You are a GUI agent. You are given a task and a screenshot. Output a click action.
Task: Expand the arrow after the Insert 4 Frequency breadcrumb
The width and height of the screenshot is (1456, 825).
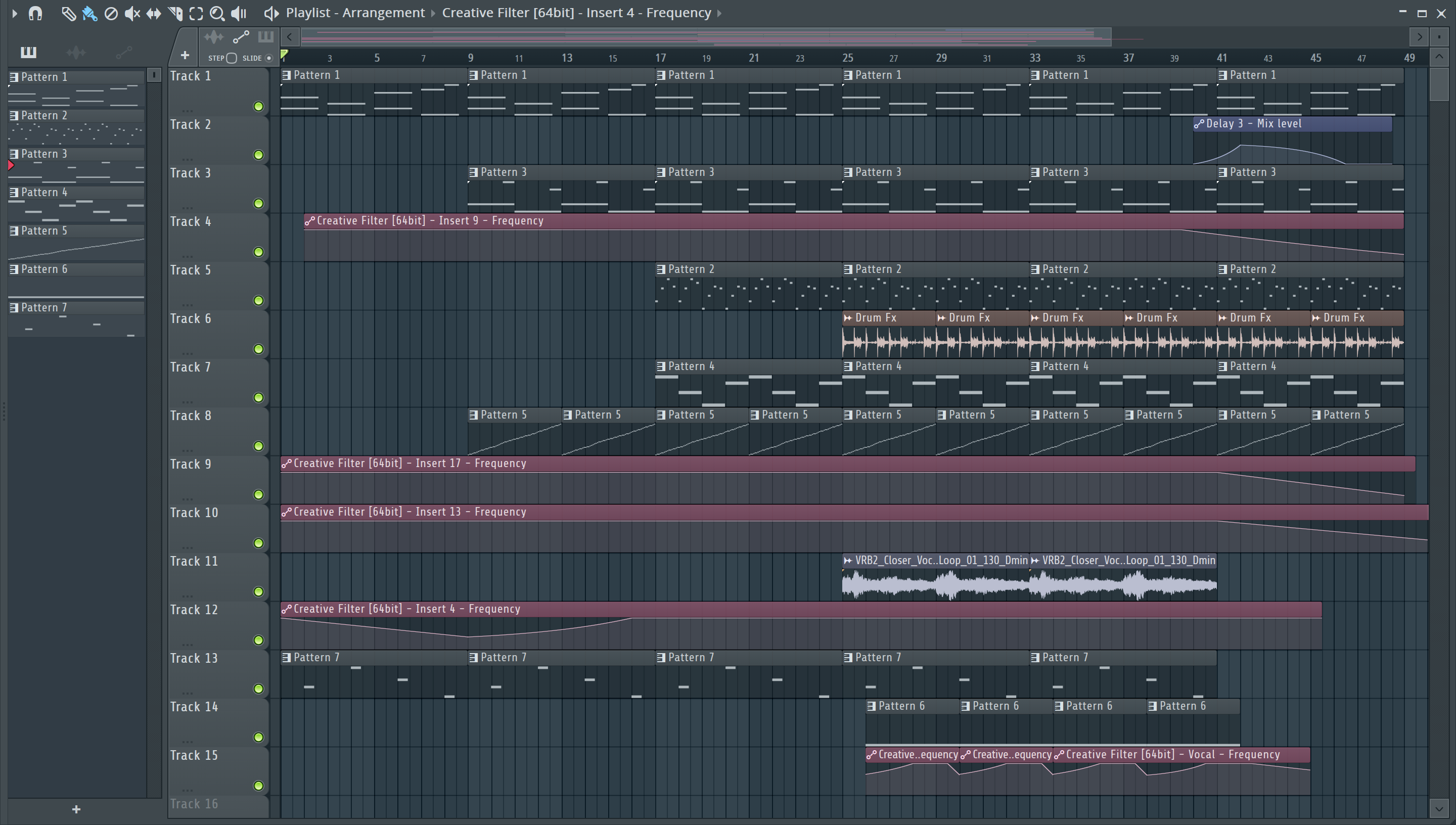pyautogui.click(x=719, y=13)
